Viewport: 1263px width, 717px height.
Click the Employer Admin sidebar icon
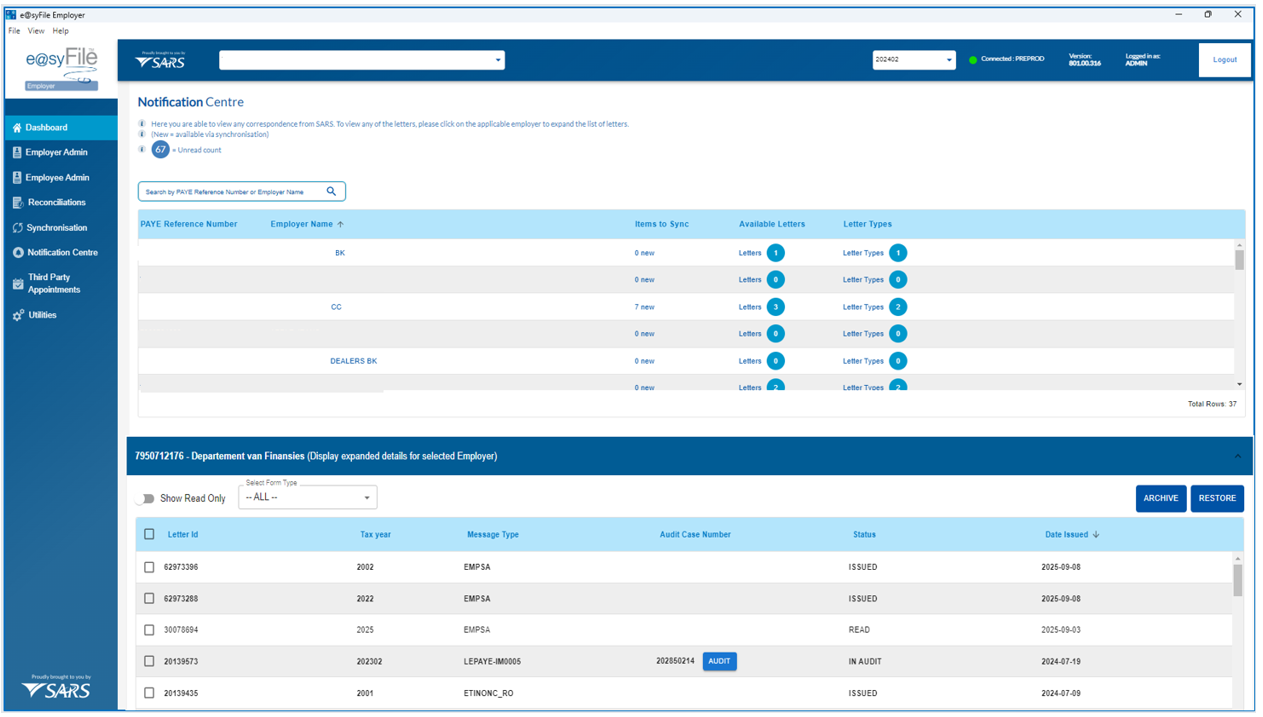[x=17, y=153]
